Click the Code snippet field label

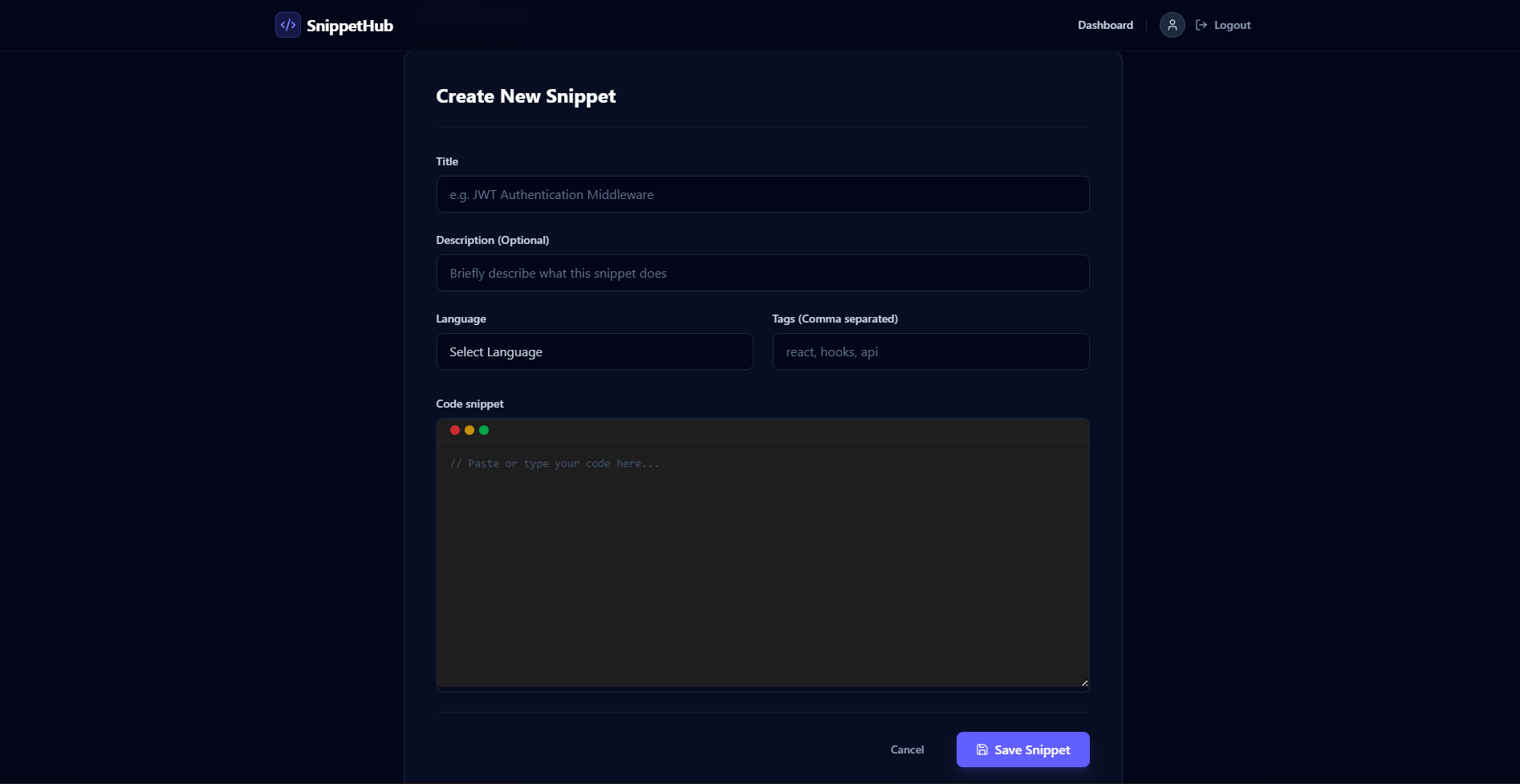[x=469, y=404]
